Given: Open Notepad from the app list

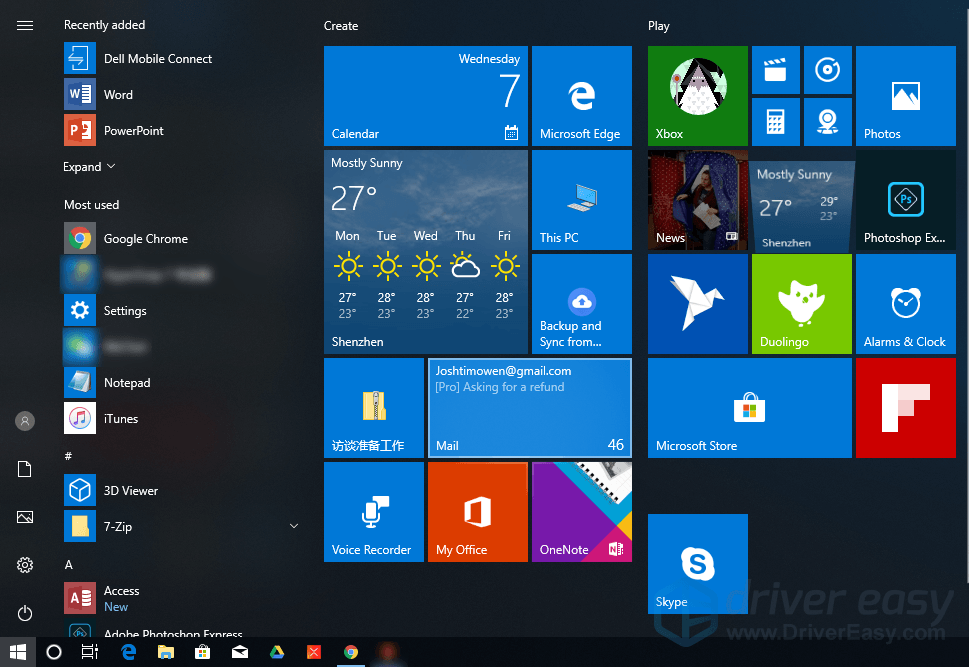Looking at the screenshot, I should [179, 383].
